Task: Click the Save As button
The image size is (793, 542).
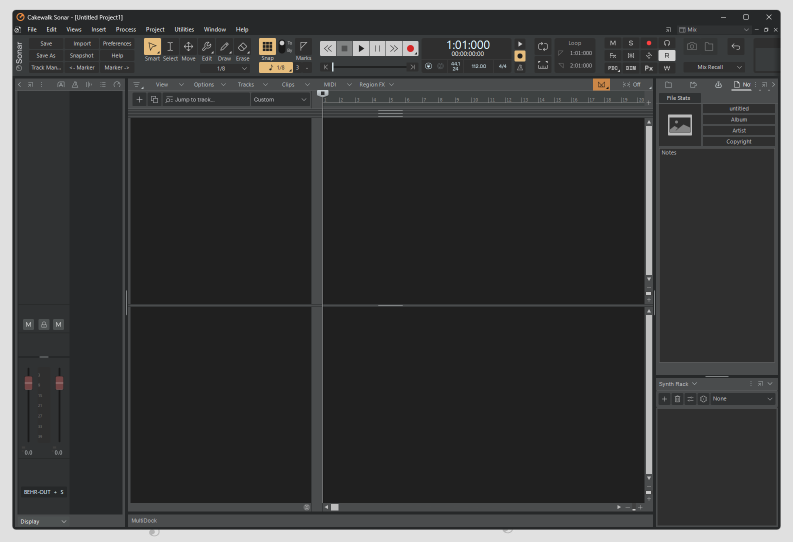Action: tap(46, 56)
